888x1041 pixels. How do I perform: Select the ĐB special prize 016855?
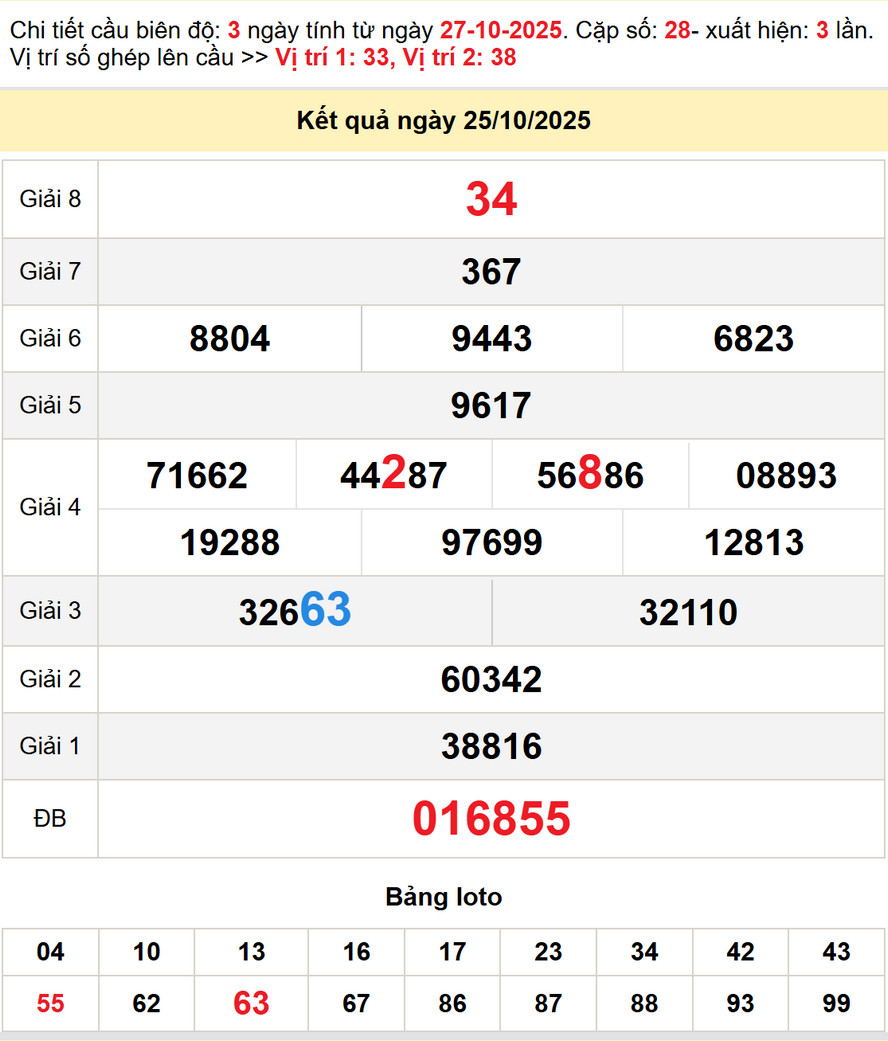click(x=491, y=819)
